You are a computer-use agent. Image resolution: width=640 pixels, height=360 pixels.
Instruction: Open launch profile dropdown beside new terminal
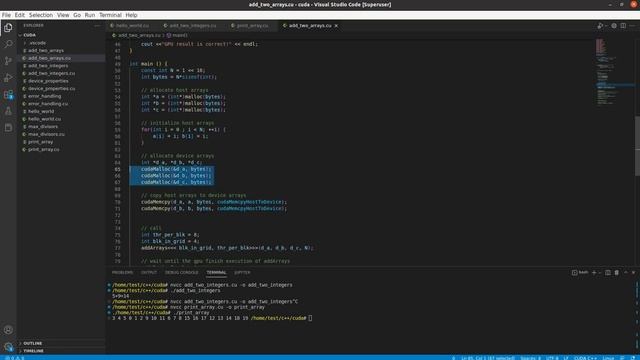pyautogui.click(x=599, y=273)
